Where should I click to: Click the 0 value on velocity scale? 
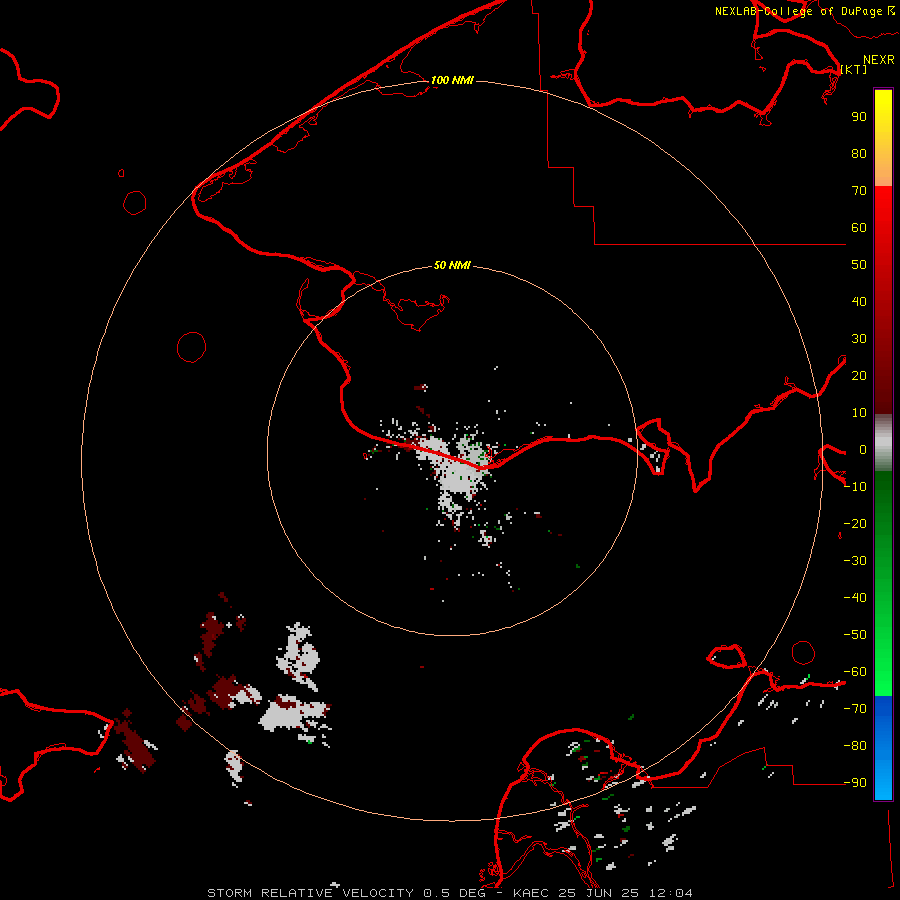(x=863, y=449)
